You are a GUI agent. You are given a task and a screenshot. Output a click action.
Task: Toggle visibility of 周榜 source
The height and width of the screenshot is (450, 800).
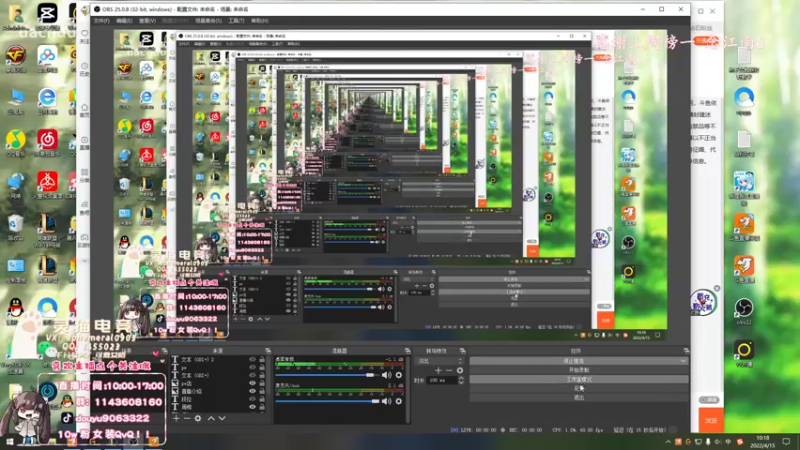(x=252, y=407)
